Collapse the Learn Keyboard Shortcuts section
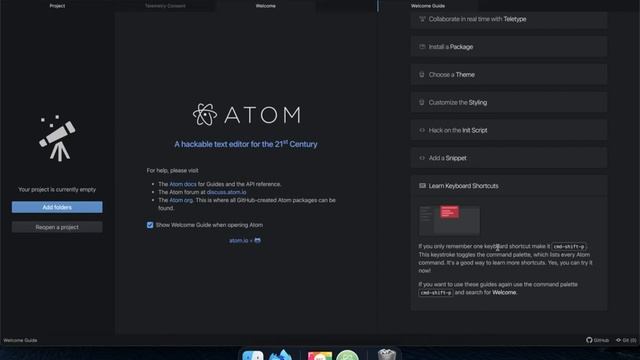This screenshot has width=640, height=360. pyautogui.click(x=509, y=186)
